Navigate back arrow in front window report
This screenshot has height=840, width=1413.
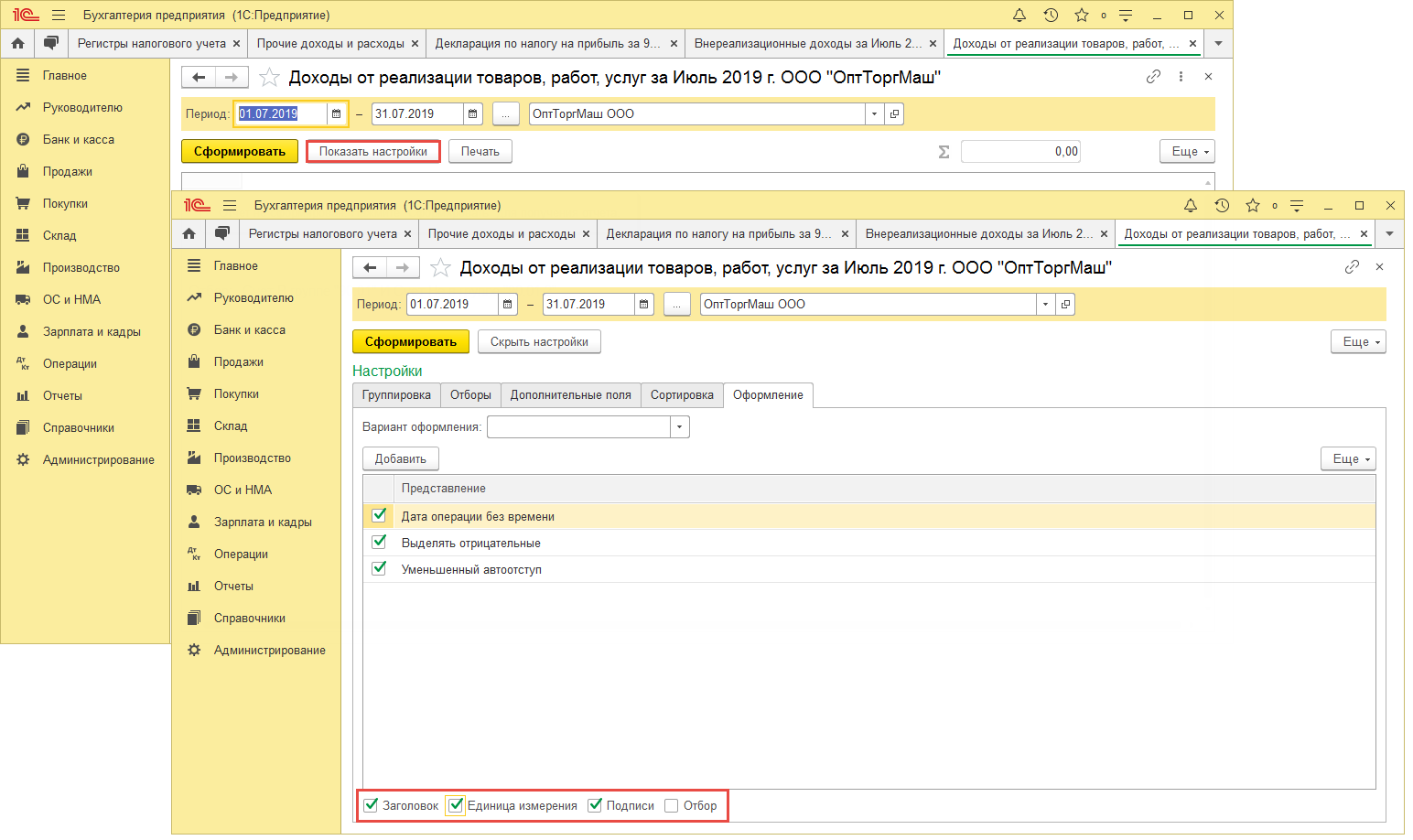pyautogui.click(x=370, y=268)
